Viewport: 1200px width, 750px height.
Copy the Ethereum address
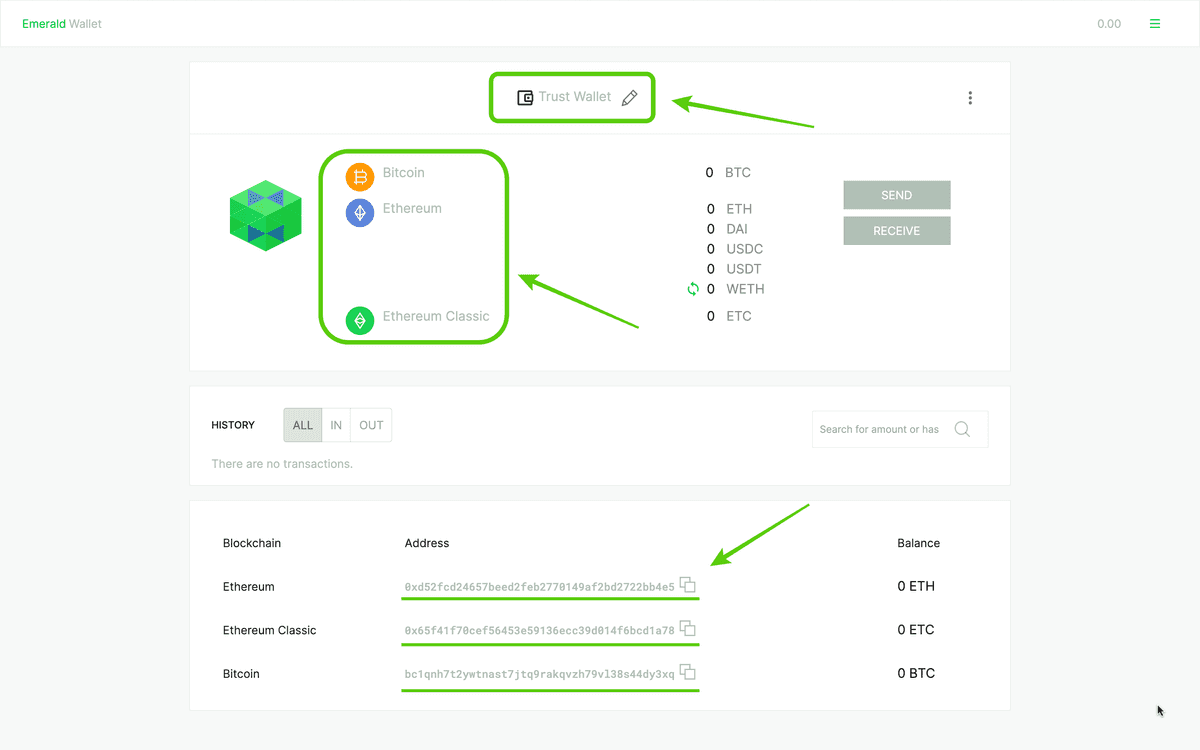tap(688, 585)
